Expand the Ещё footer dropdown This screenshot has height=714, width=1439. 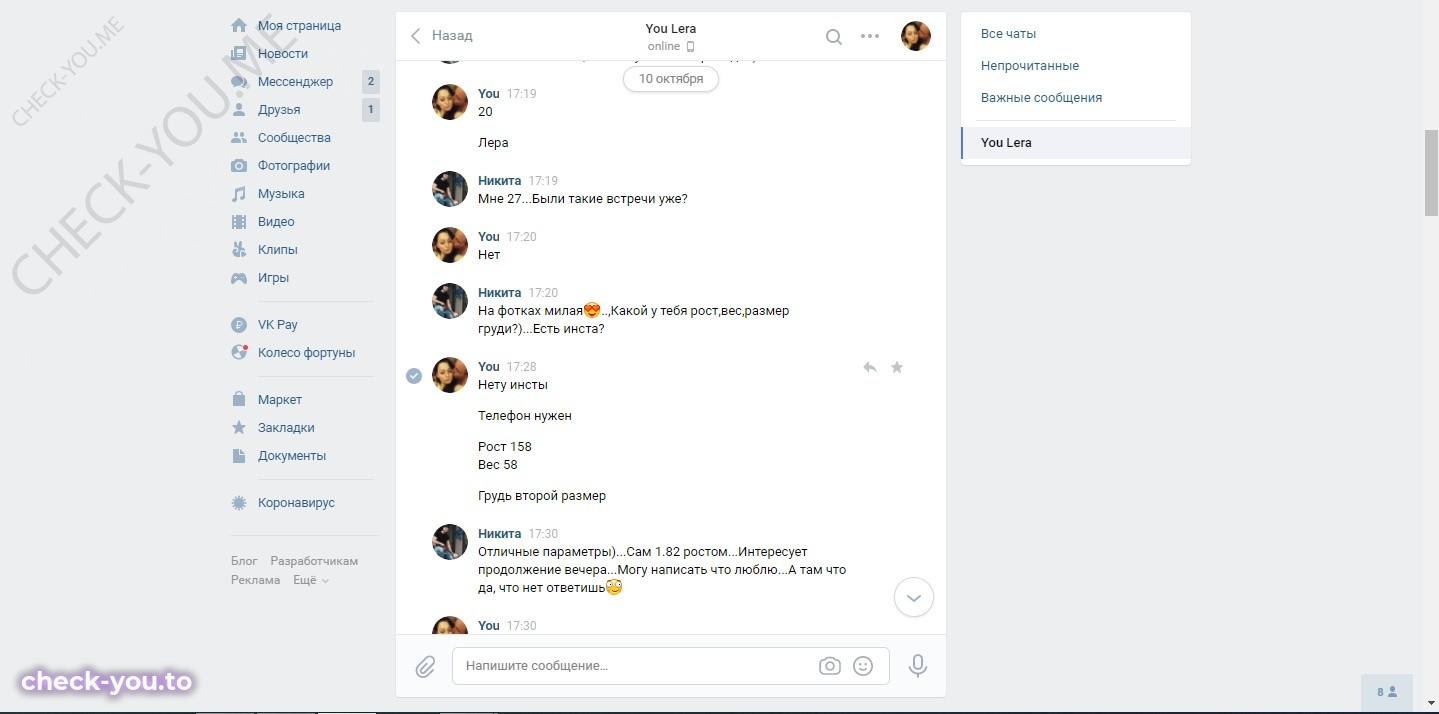tap(311, 580)
